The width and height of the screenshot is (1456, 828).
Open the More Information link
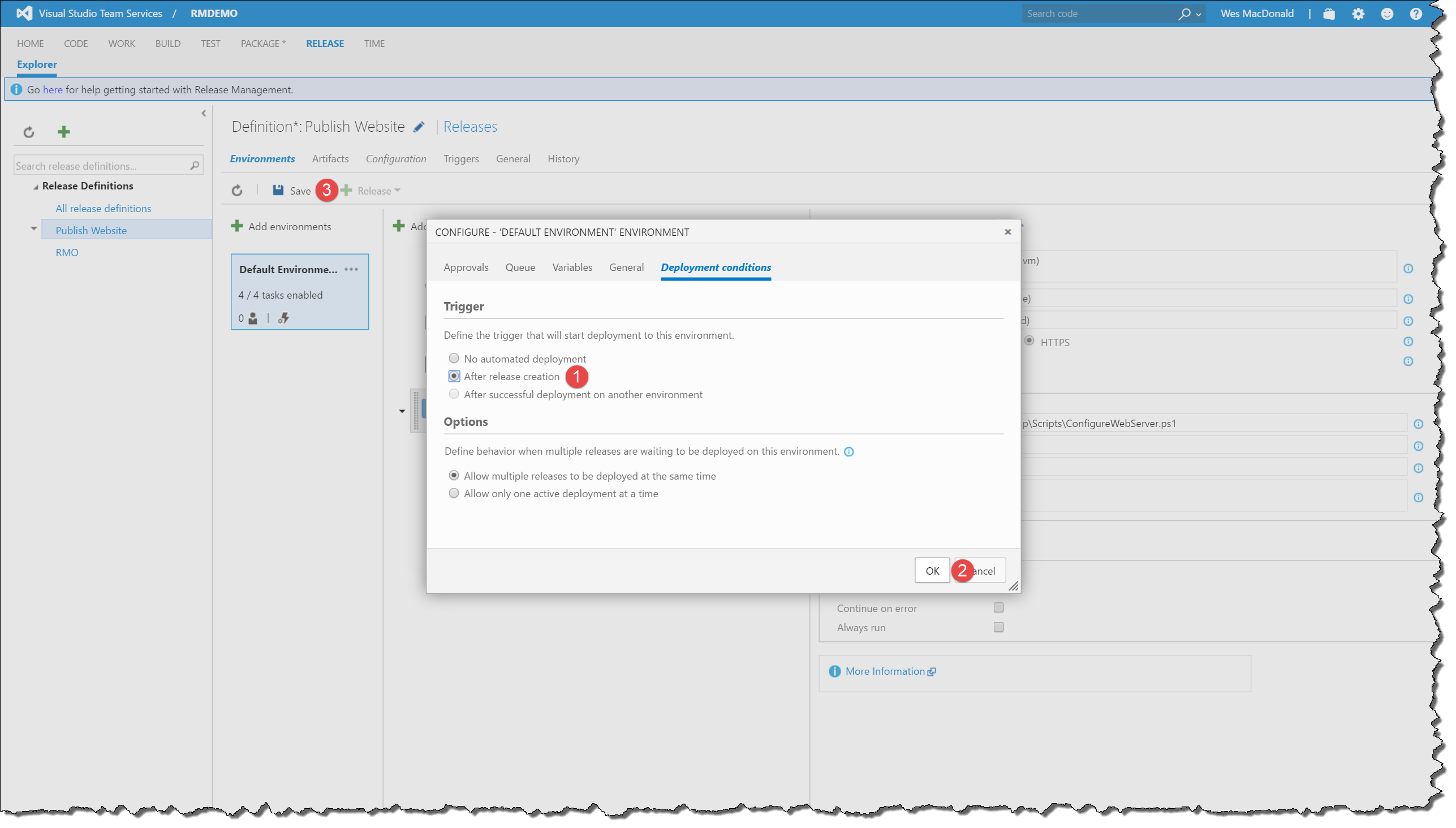(x=885, y=671)
